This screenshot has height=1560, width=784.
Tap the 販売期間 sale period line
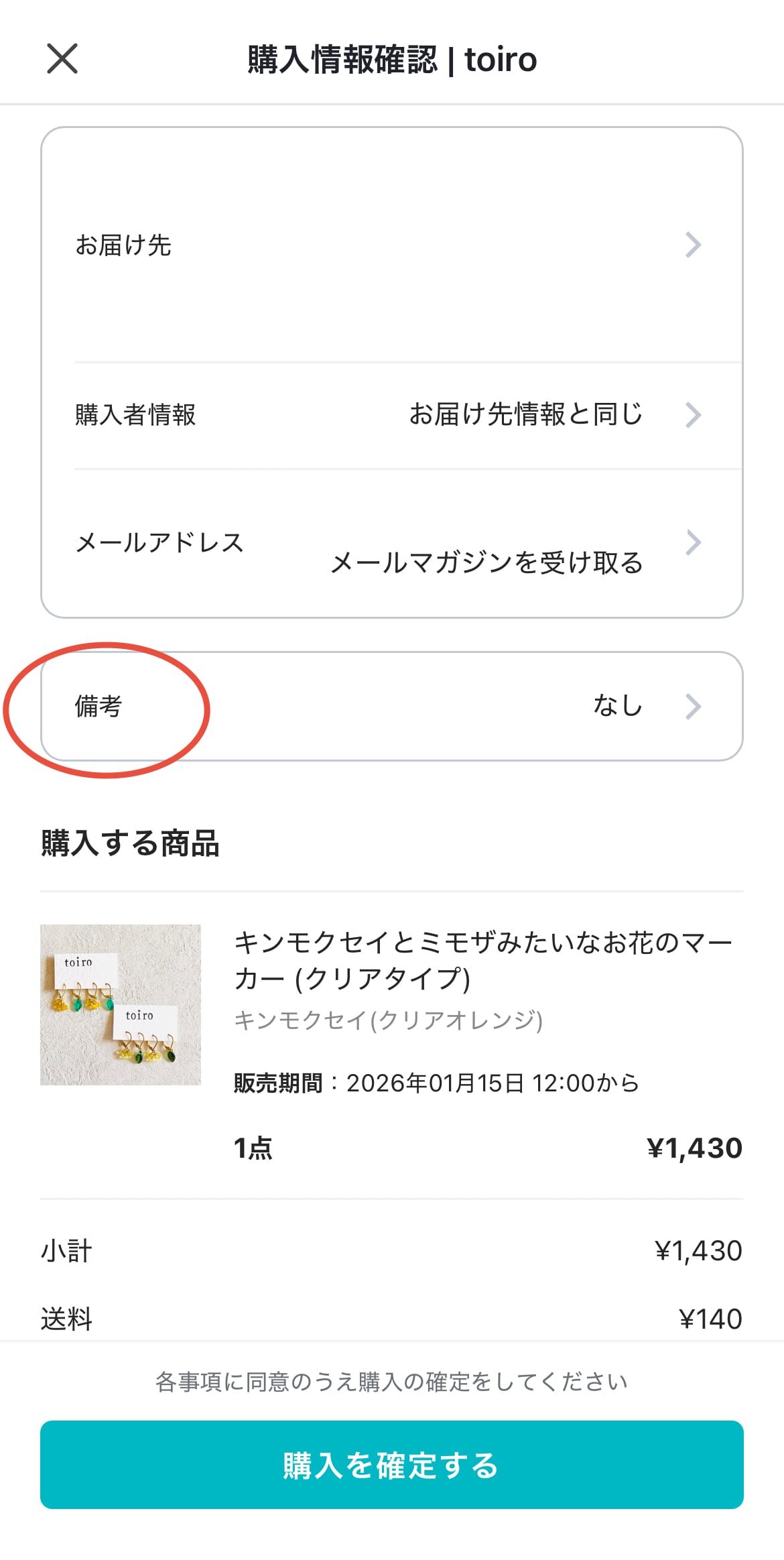pyautogui.click(x=436, y=1083)
